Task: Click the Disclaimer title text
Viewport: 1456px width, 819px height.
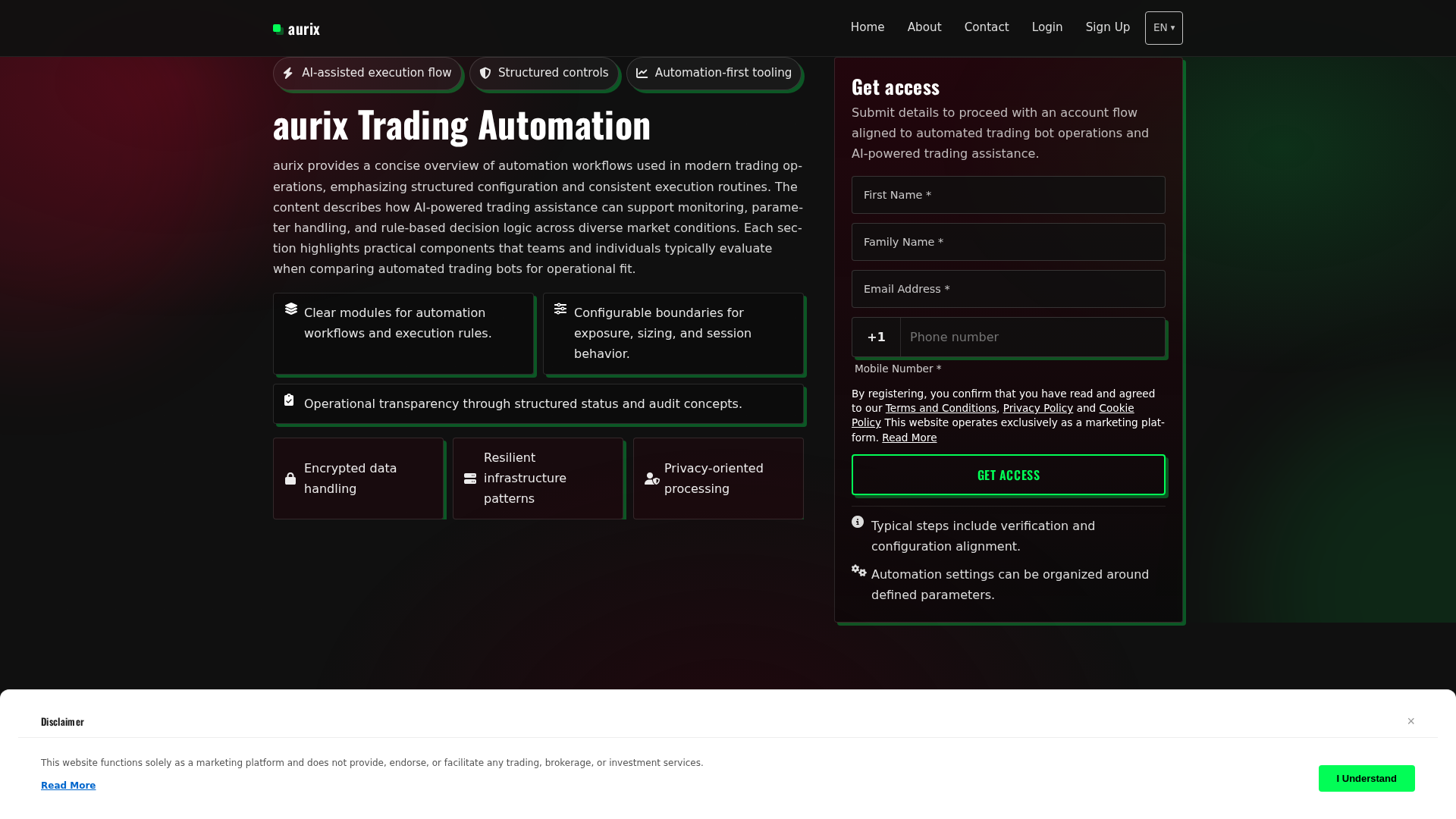Action: click(62, 722)
